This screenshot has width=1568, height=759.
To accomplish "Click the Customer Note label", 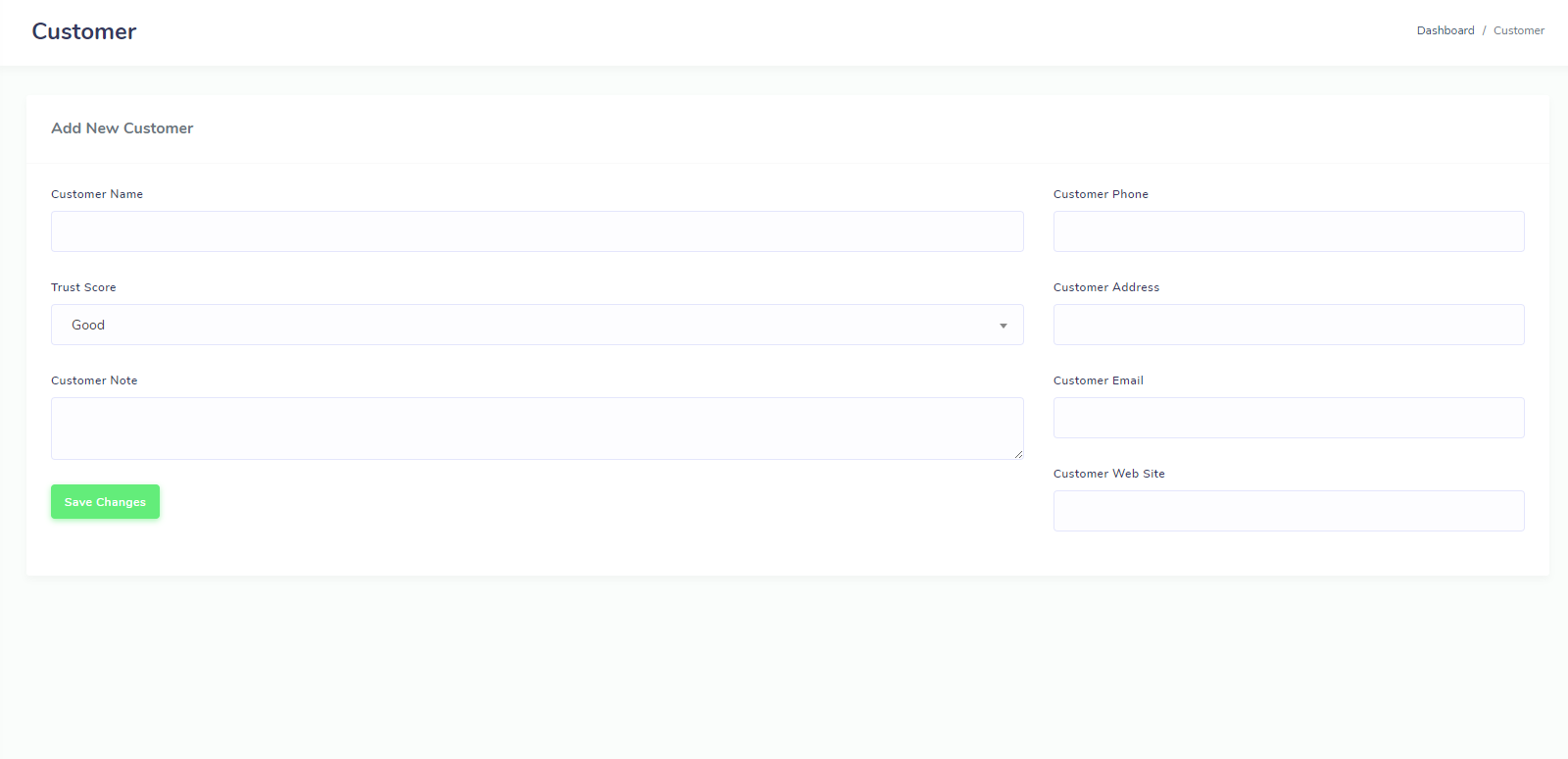I will pos(94,380).
